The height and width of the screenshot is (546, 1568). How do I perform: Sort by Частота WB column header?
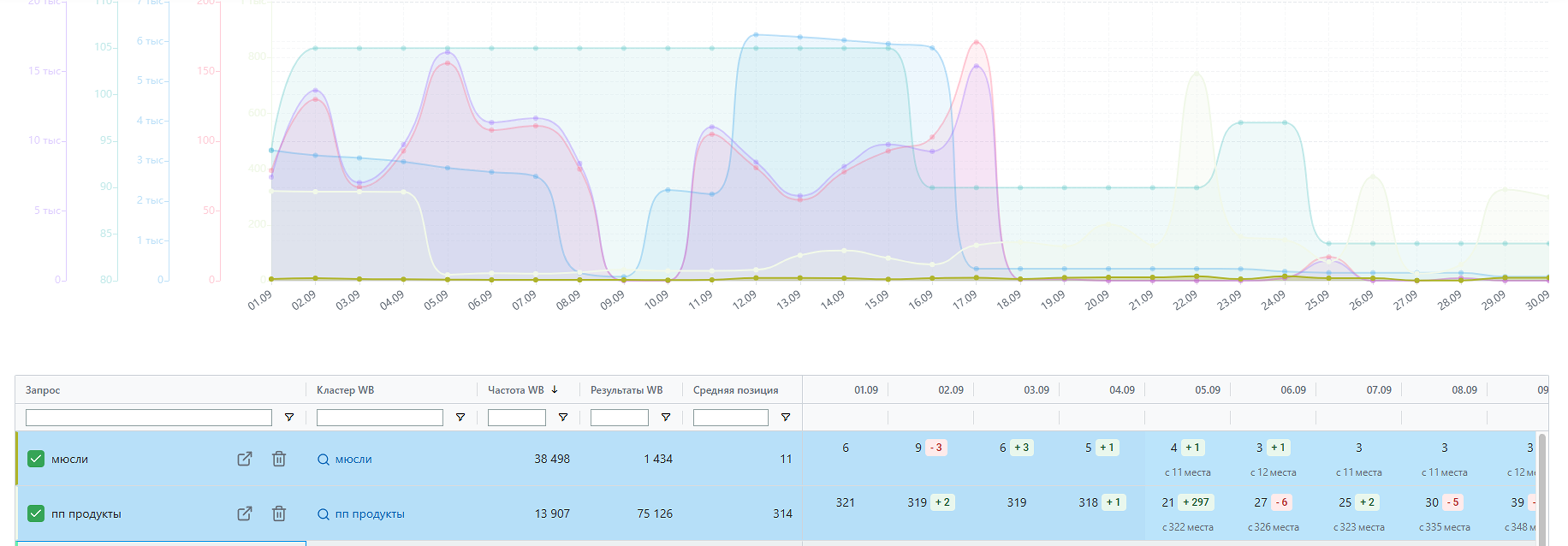point(516,390)
